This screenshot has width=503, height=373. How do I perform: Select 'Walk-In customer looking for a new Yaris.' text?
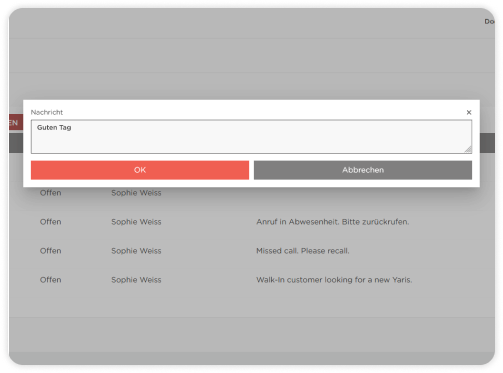click(x=334, y=280)
